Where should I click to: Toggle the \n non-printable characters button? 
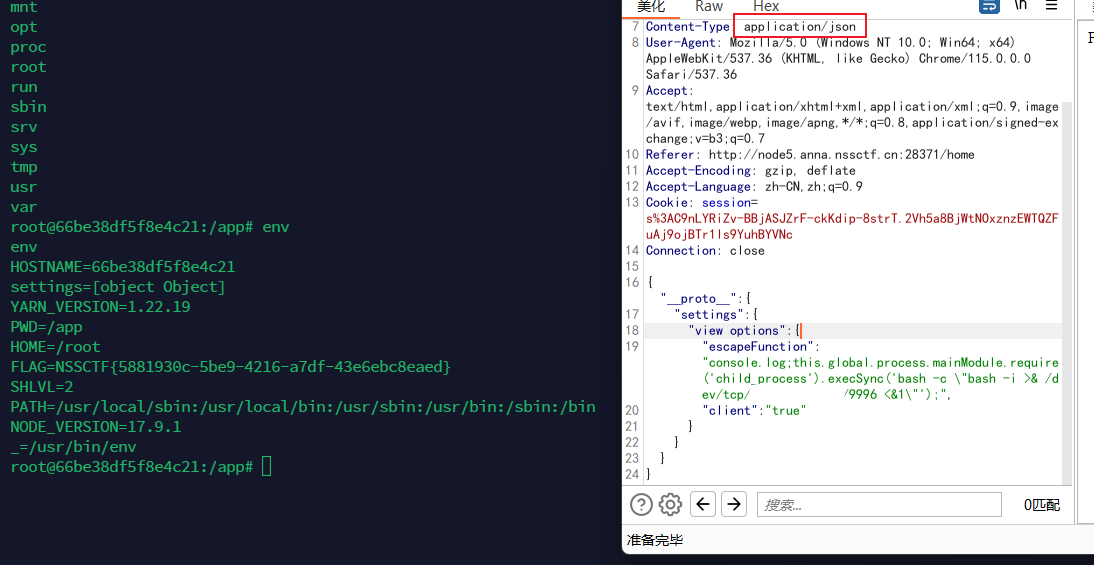click(x=1021, y=6)
